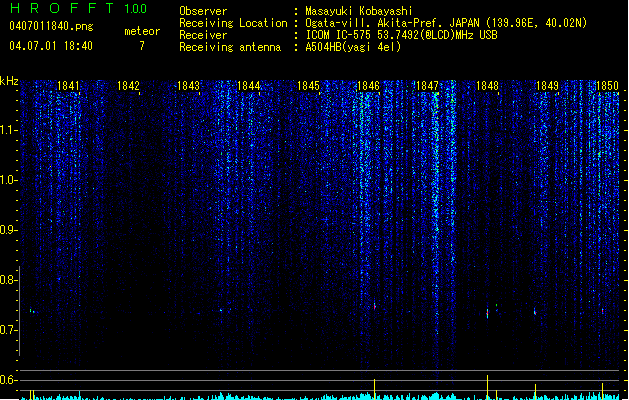Click the 1845 time marker

click(308, 86)
